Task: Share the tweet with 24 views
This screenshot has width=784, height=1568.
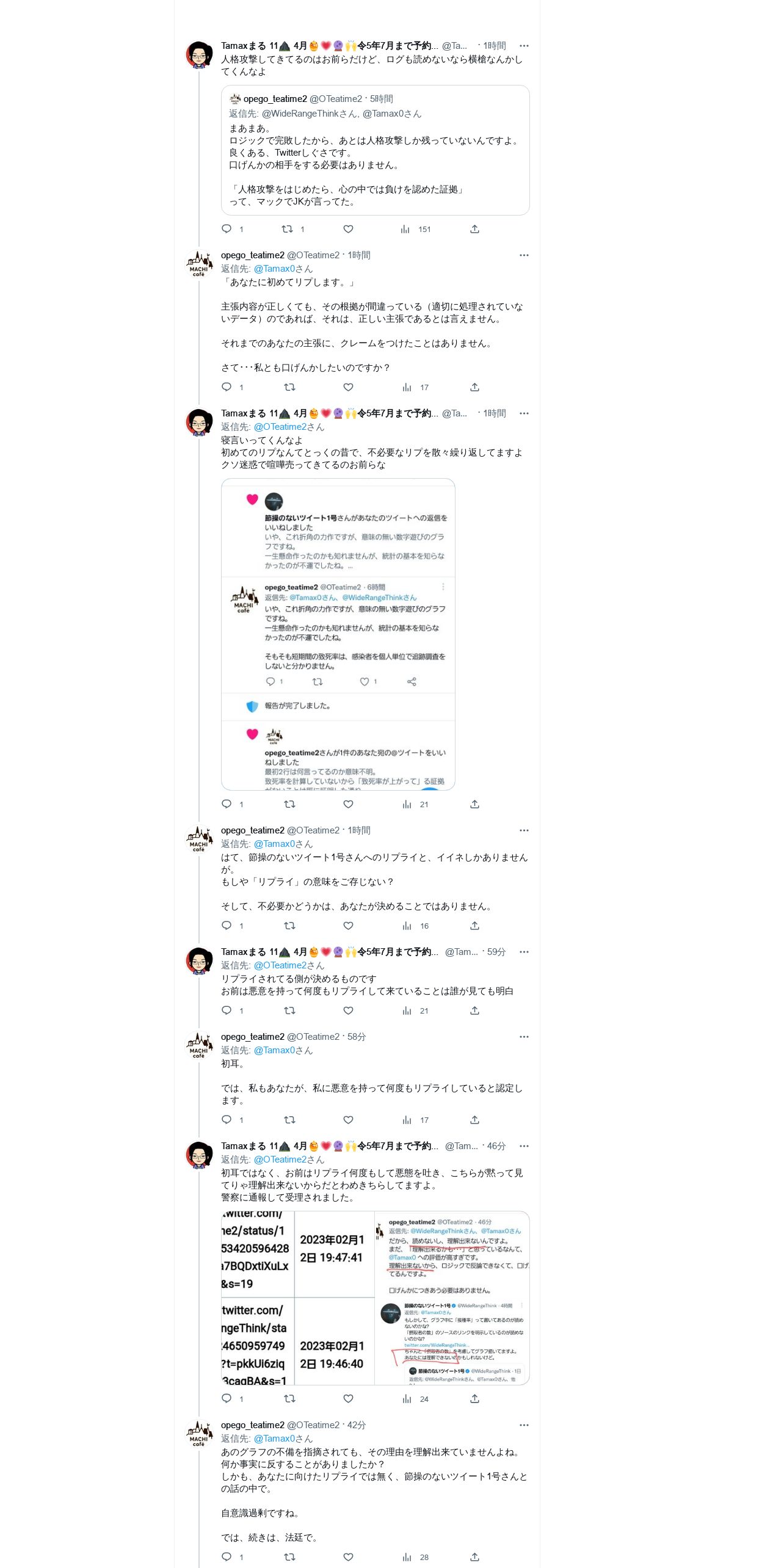Action: pos(474,1398)
